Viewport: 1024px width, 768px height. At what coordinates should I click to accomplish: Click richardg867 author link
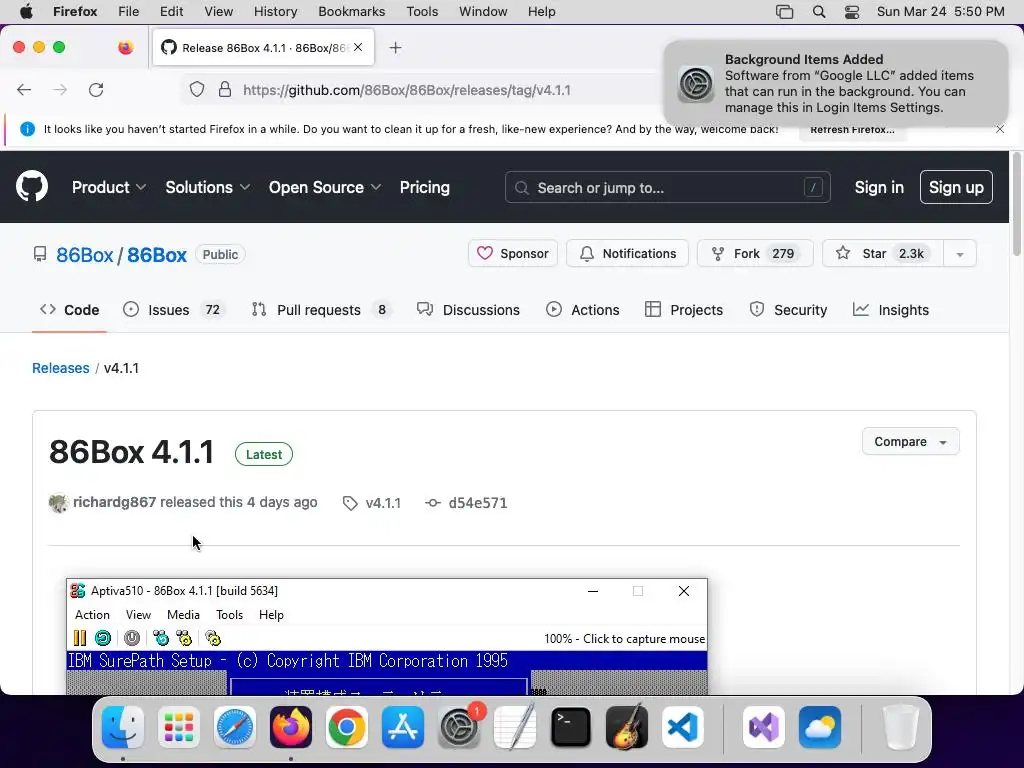[x=114, y=502]
